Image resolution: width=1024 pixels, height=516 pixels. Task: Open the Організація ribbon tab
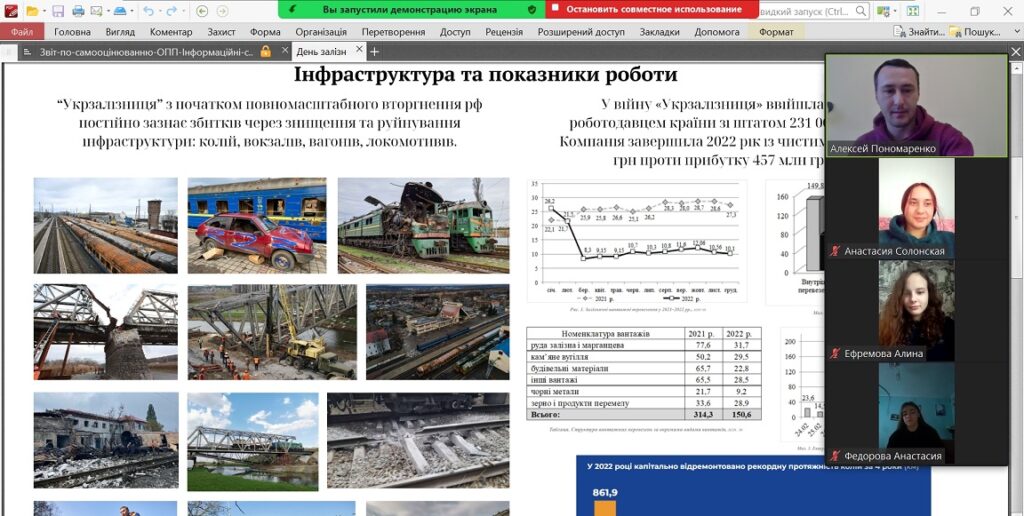(321, 31)
